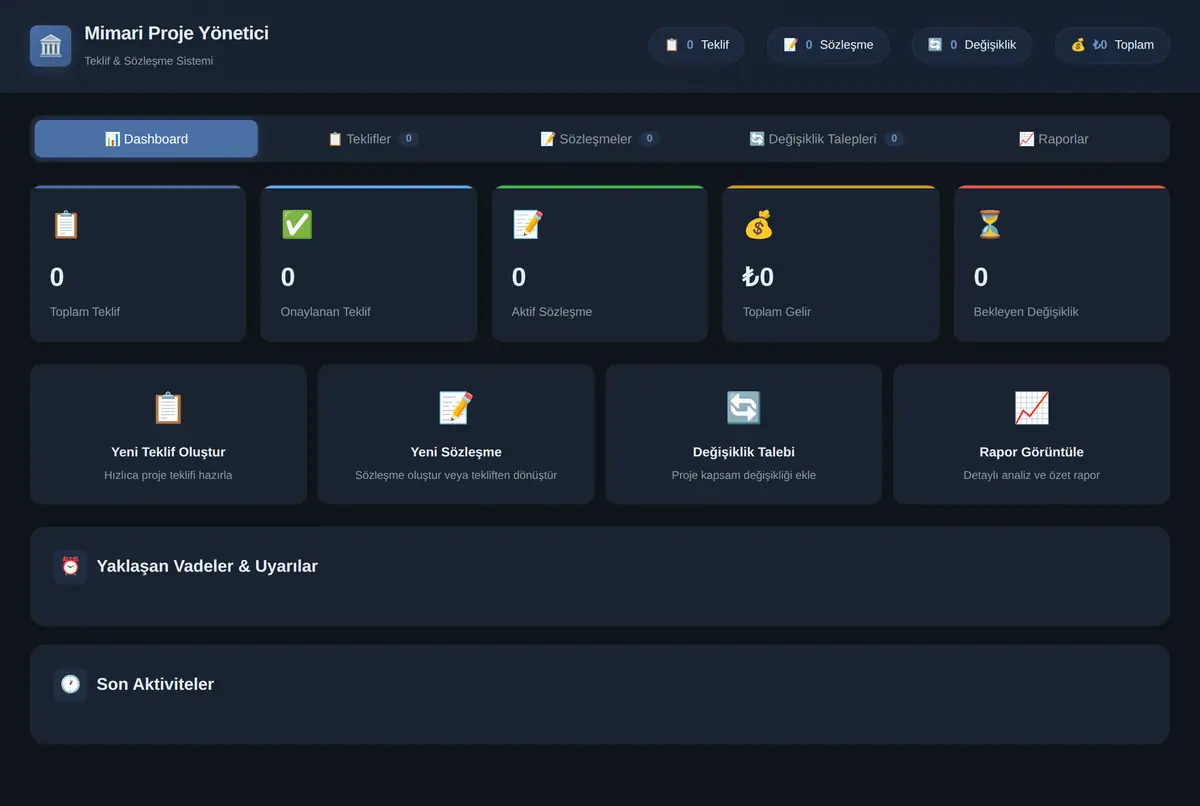
Task: Click clipboard icon on Toplam Teklif card
Action: click(65, 225)
